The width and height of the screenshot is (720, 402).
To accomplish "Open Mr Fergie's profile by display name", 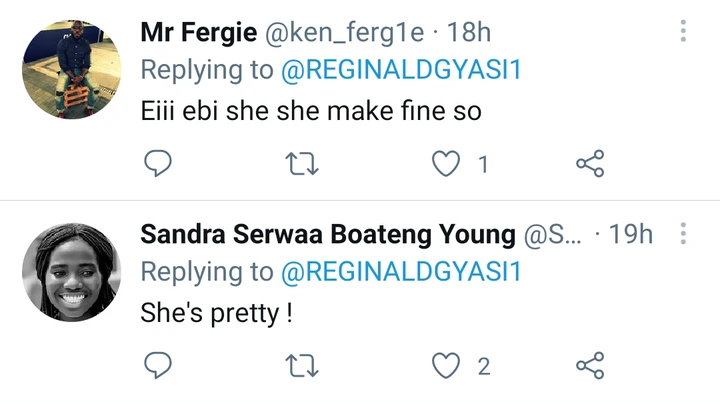I will pos(197,32).
